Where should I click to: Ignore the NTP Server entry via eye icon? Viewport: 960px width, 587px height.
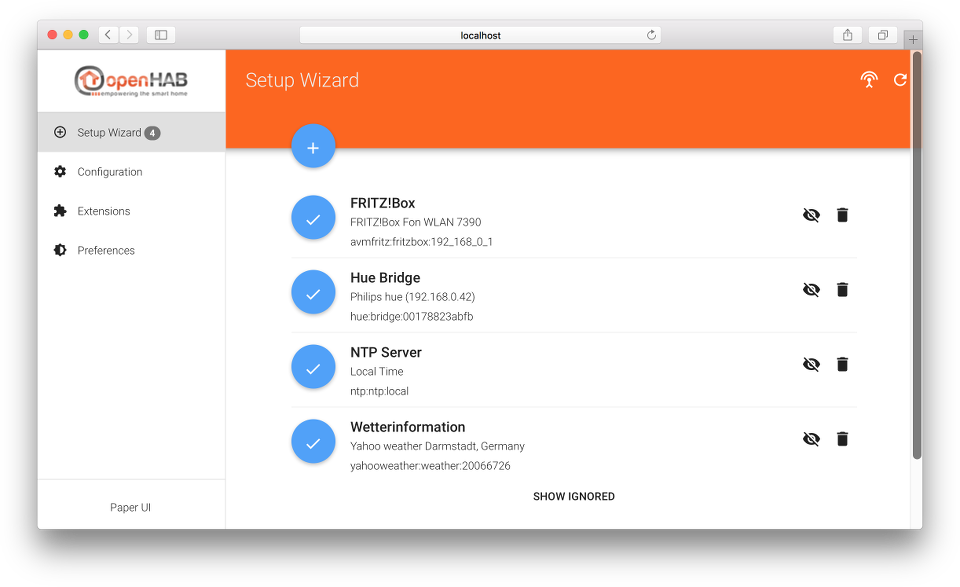point(811,364)
